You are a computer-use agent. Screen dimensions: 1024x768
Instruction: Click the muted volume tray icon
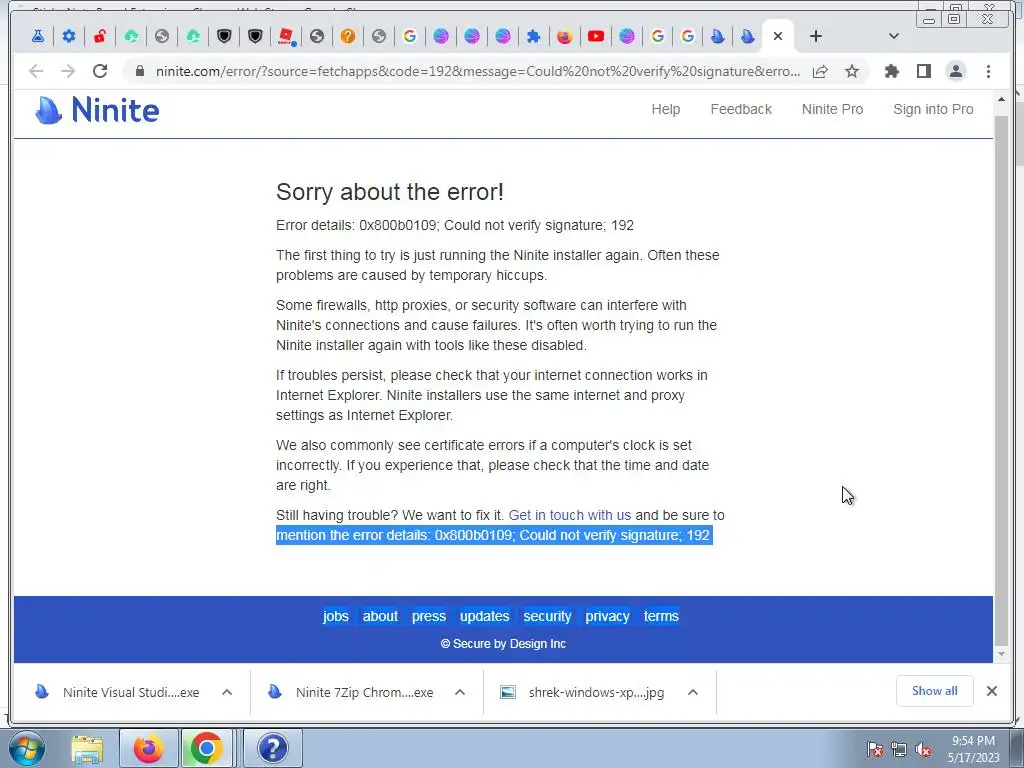click(x=923, y=750)
